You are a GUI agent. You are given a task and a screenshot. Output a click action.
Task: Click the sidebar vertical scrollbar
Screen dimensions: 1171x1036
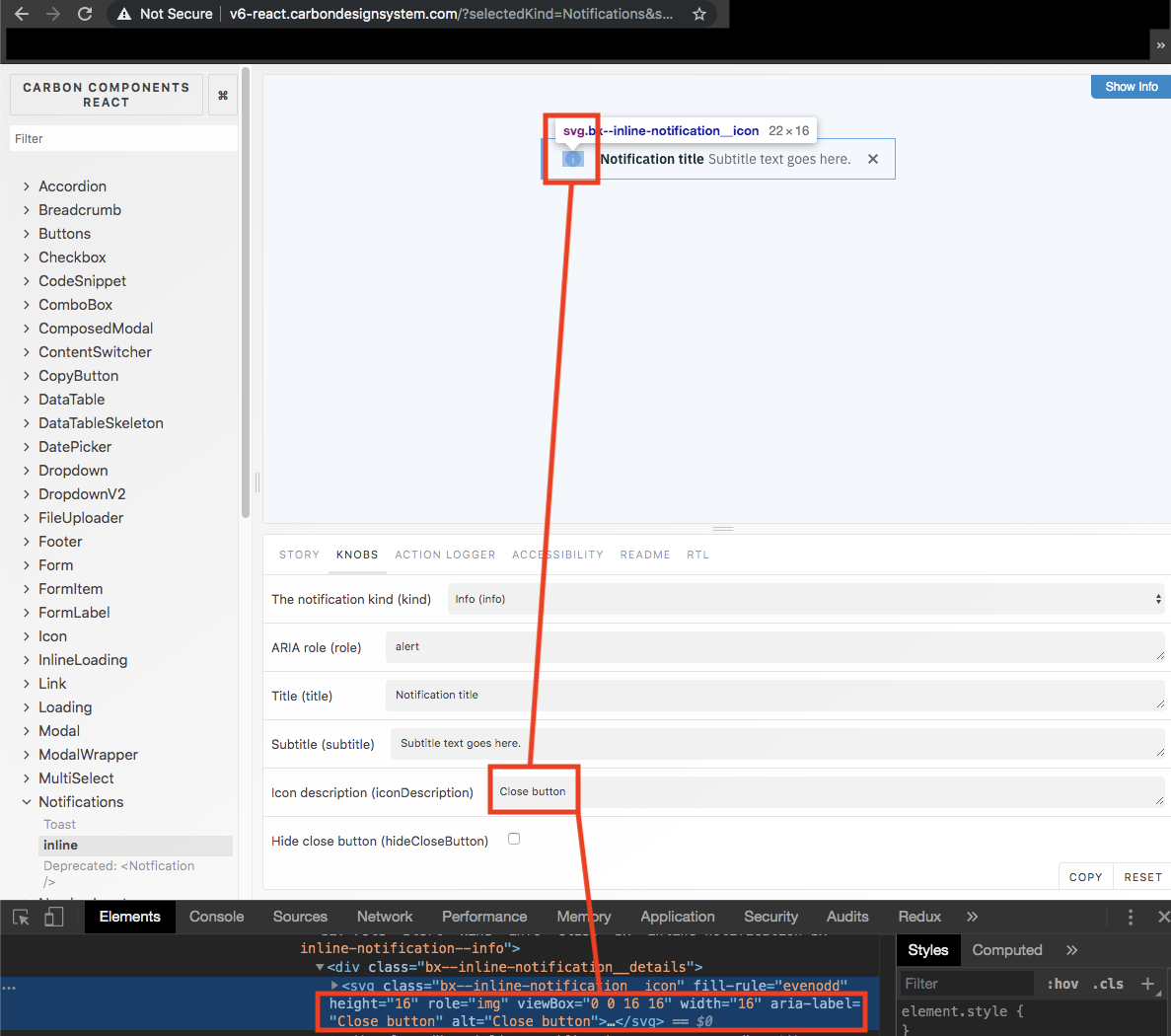pos(246,292)
